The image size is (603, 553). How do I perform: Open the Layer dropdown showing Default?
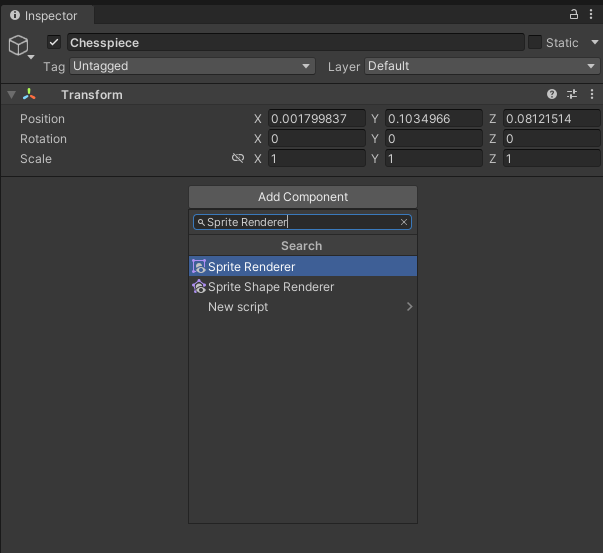[482, 66]
